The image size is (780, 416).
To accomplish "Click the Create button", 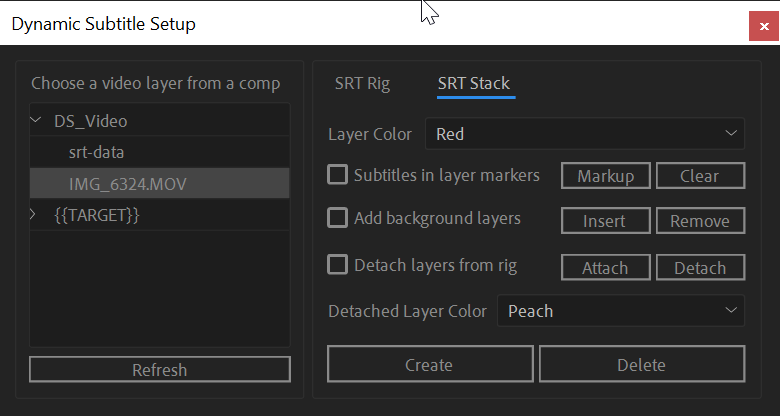I will (x=430, y=364).
